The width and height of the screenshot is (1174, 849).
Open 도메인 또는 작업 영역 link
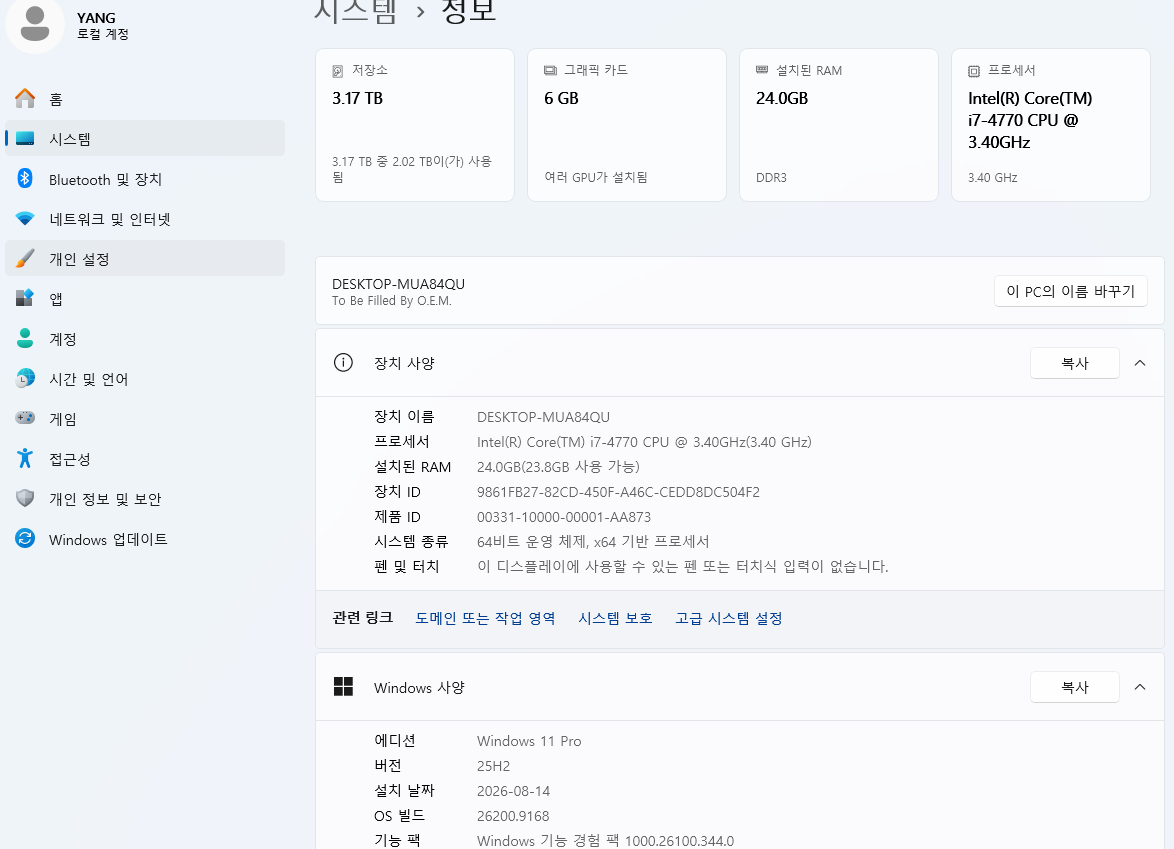click(485, 618)
